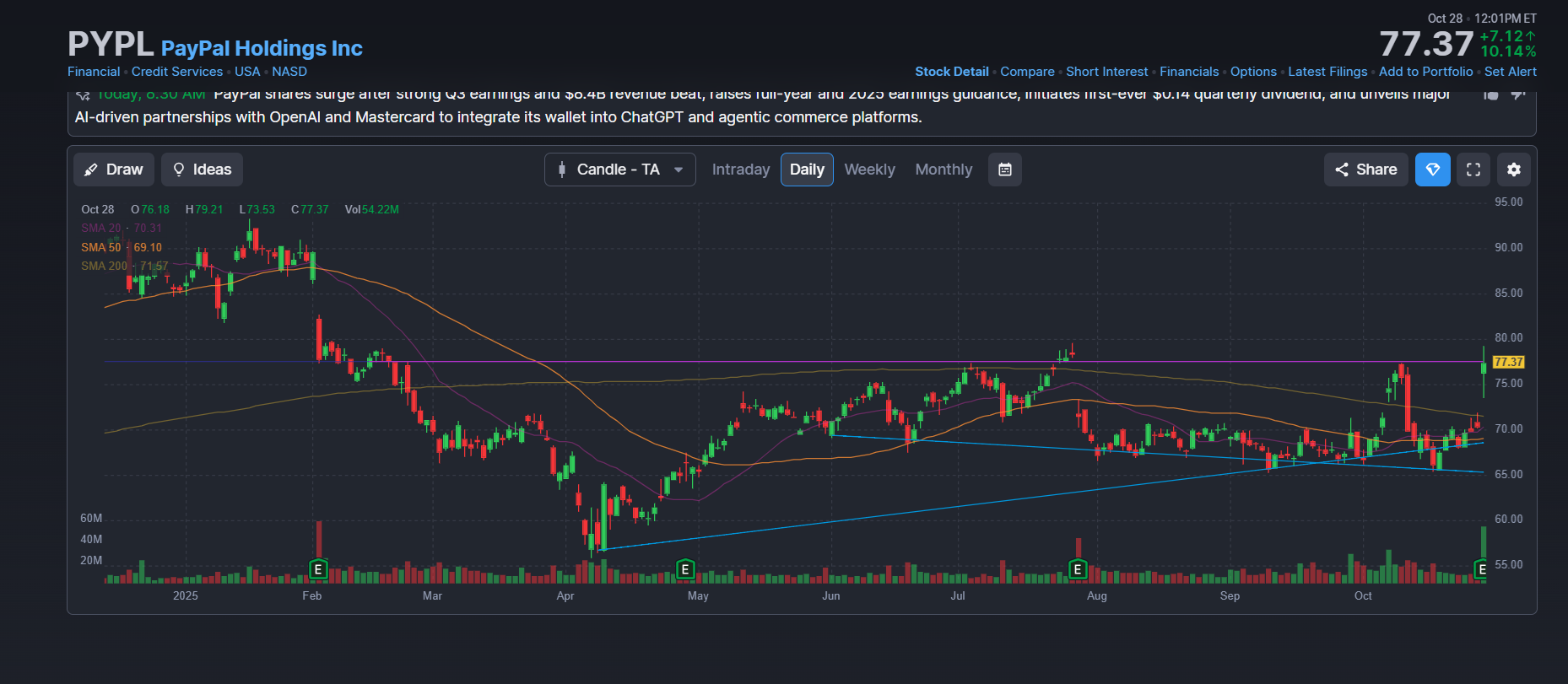Open chart settings gear
This screenshot has width=1568, height=684.
pyautogui.click(x=1513, y=170)
